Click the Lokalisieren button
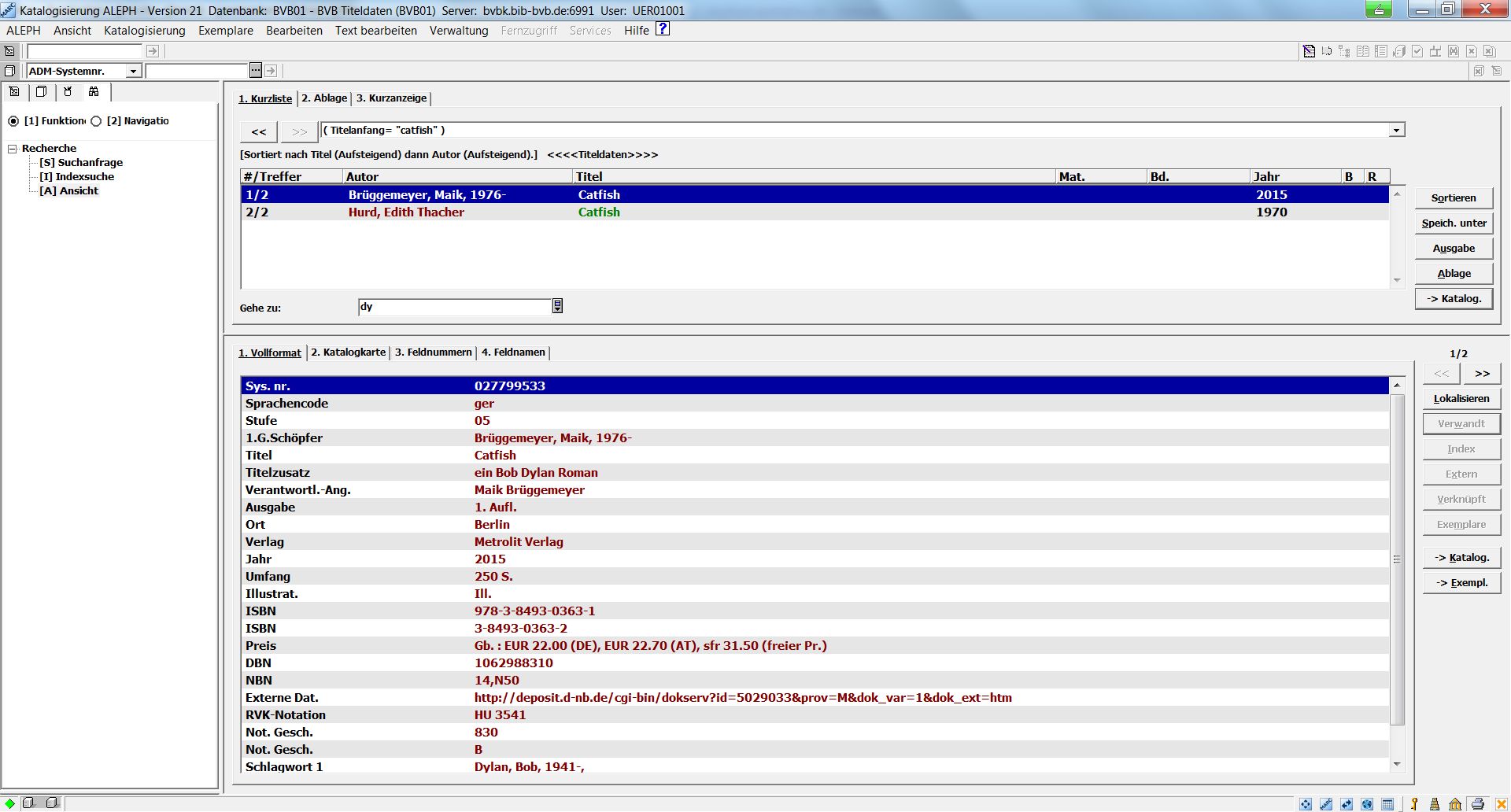Viewport: 1511px width, 812px height. click(1461, 399)
